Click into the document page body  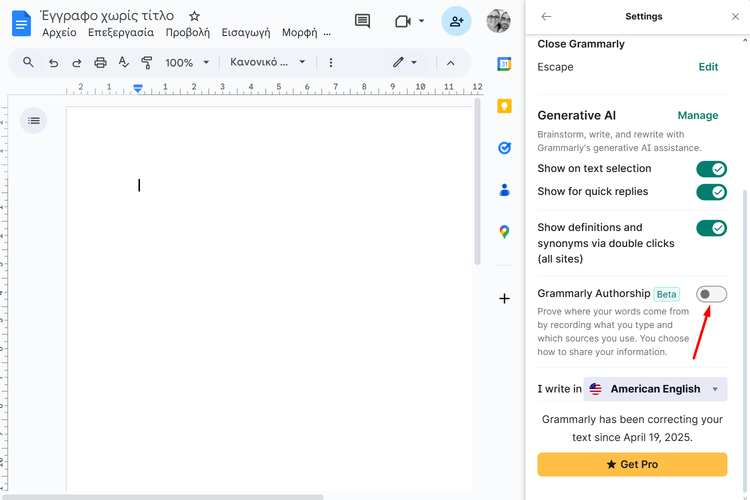coord(269,299)
